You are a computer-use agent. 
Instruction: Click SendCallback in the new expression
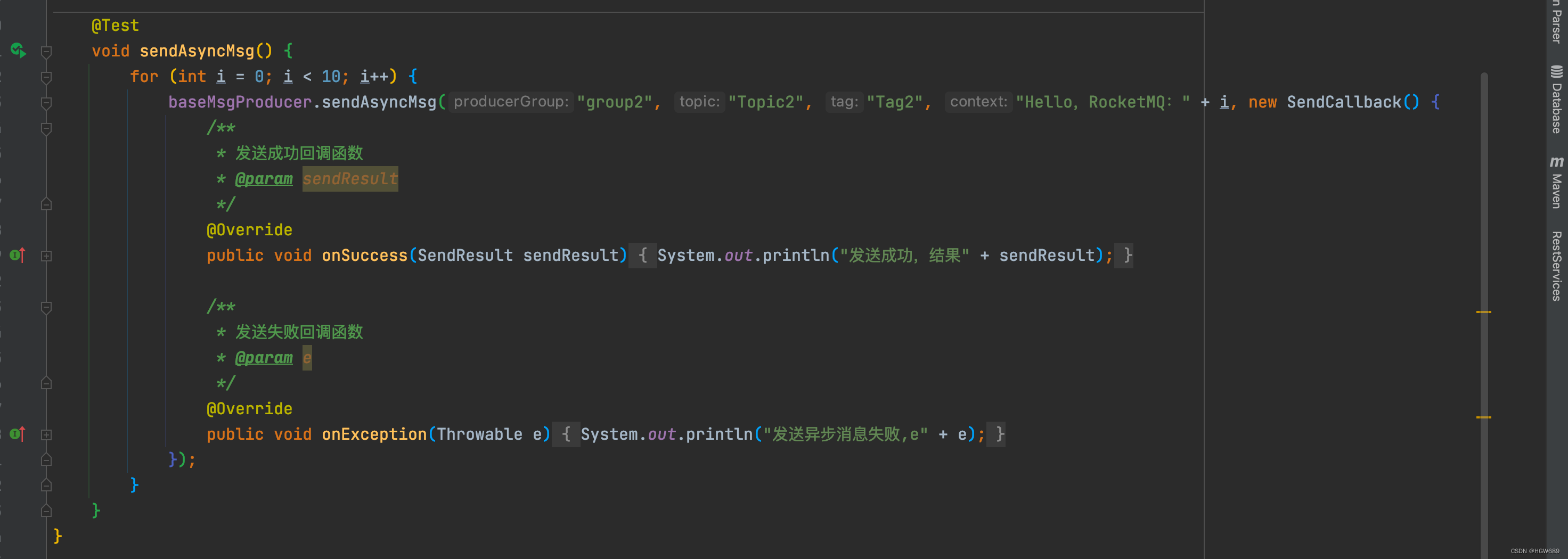tap(1344, 102)
